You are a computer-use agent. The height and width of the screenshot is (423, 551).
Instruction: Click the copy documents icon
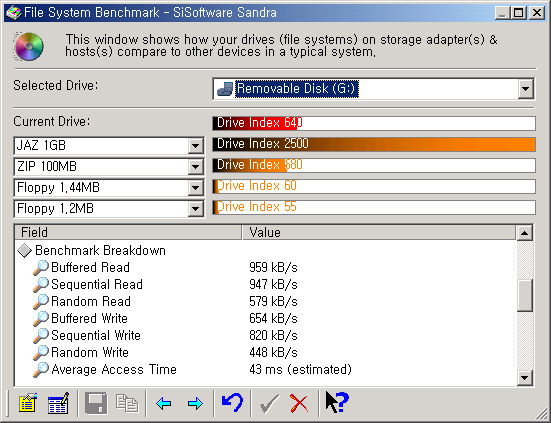127,403
